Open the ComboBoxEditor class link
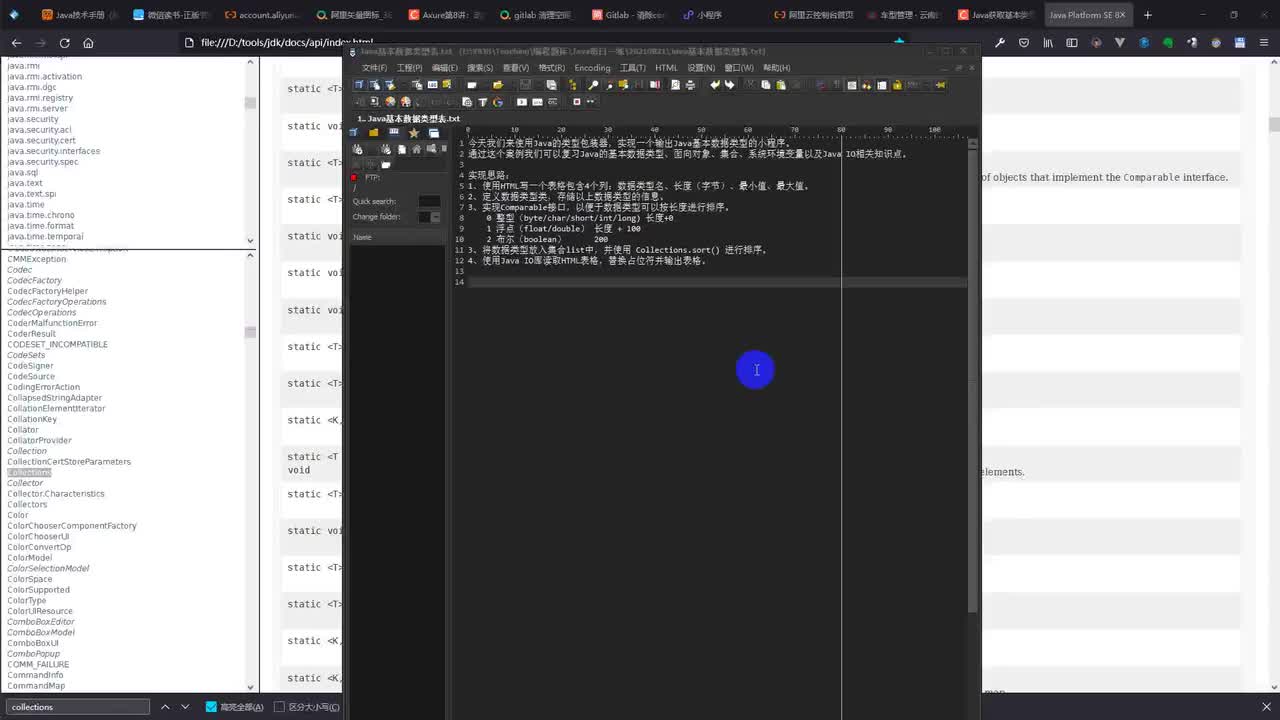 (x=41, y=622)
